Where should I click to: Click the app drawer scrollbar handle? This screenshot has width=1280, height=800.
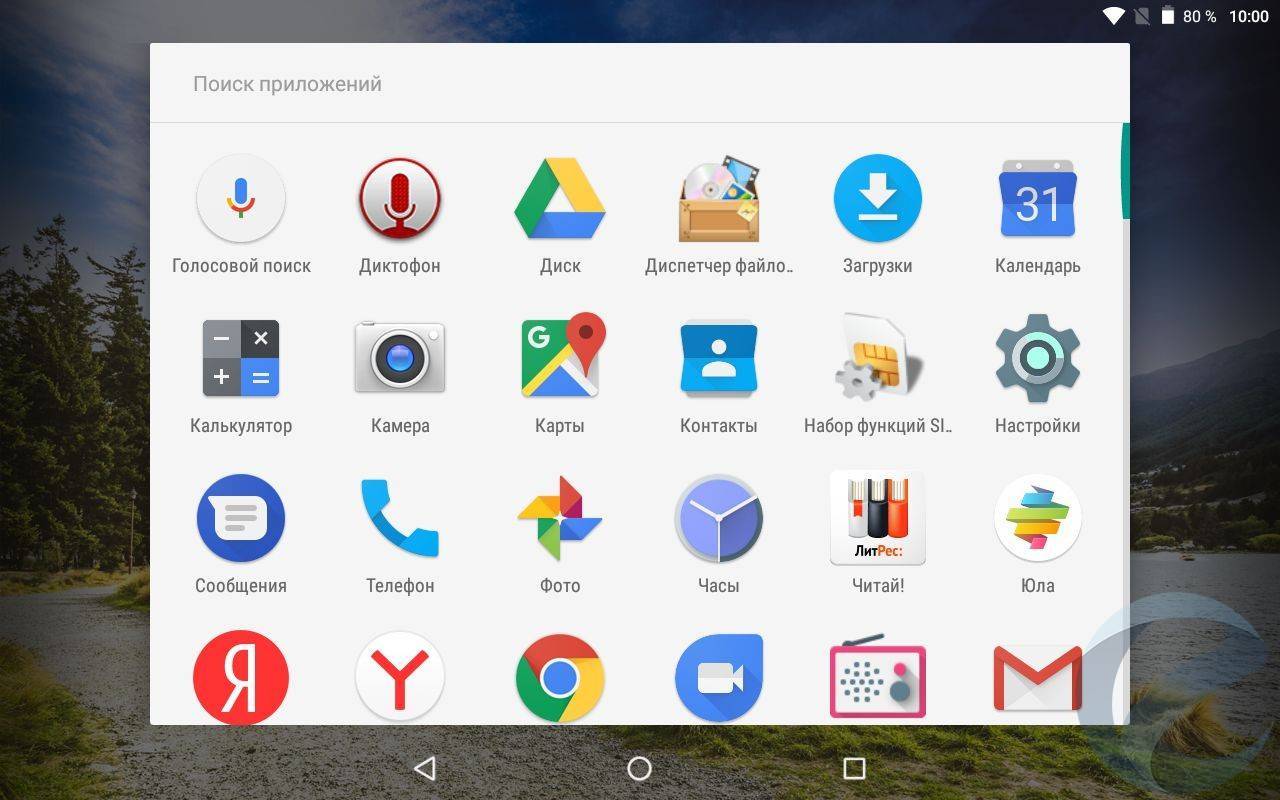(1125, 170)
